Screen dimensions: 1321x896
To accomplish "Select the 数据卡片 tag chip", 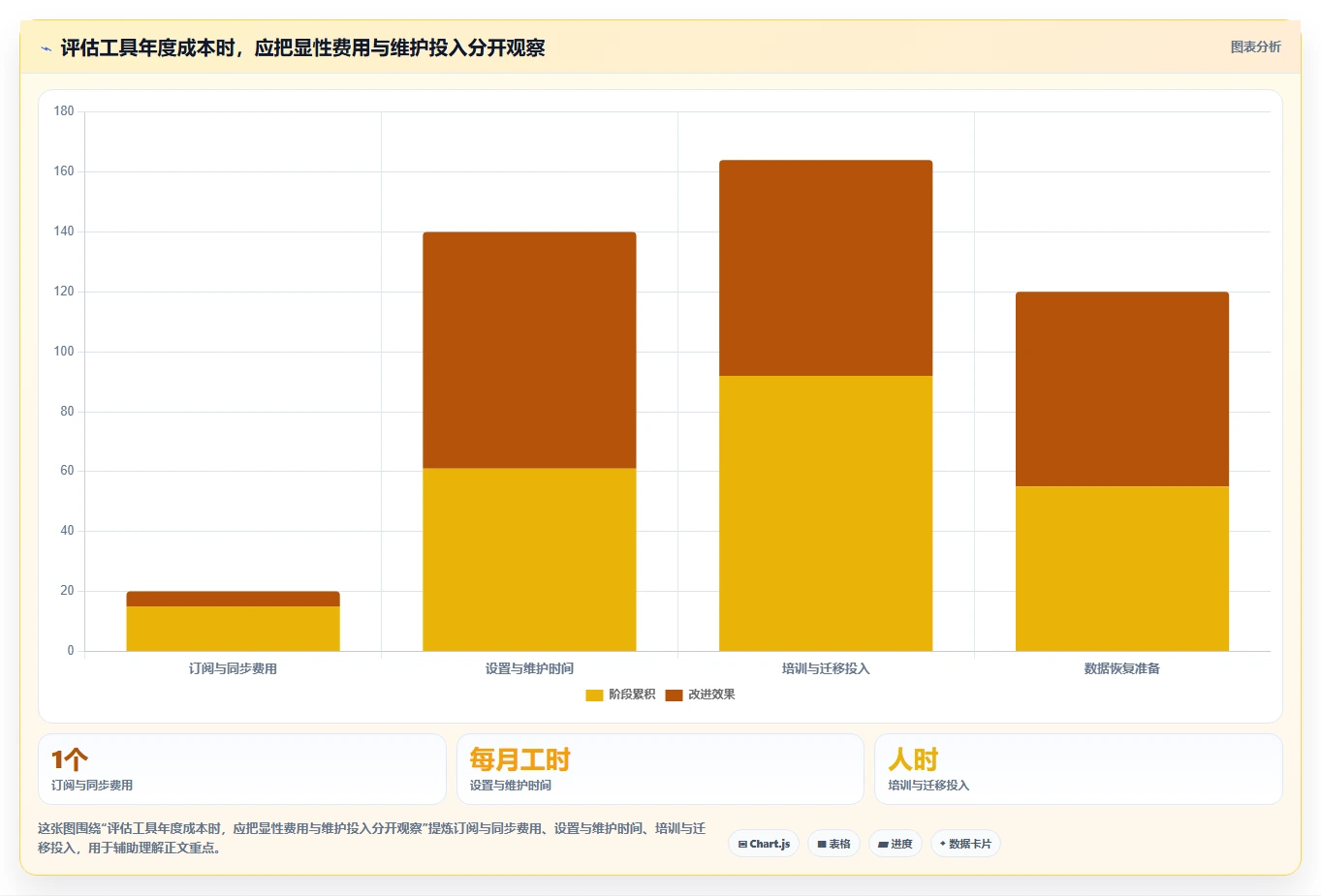I will (x=965, y=844).
